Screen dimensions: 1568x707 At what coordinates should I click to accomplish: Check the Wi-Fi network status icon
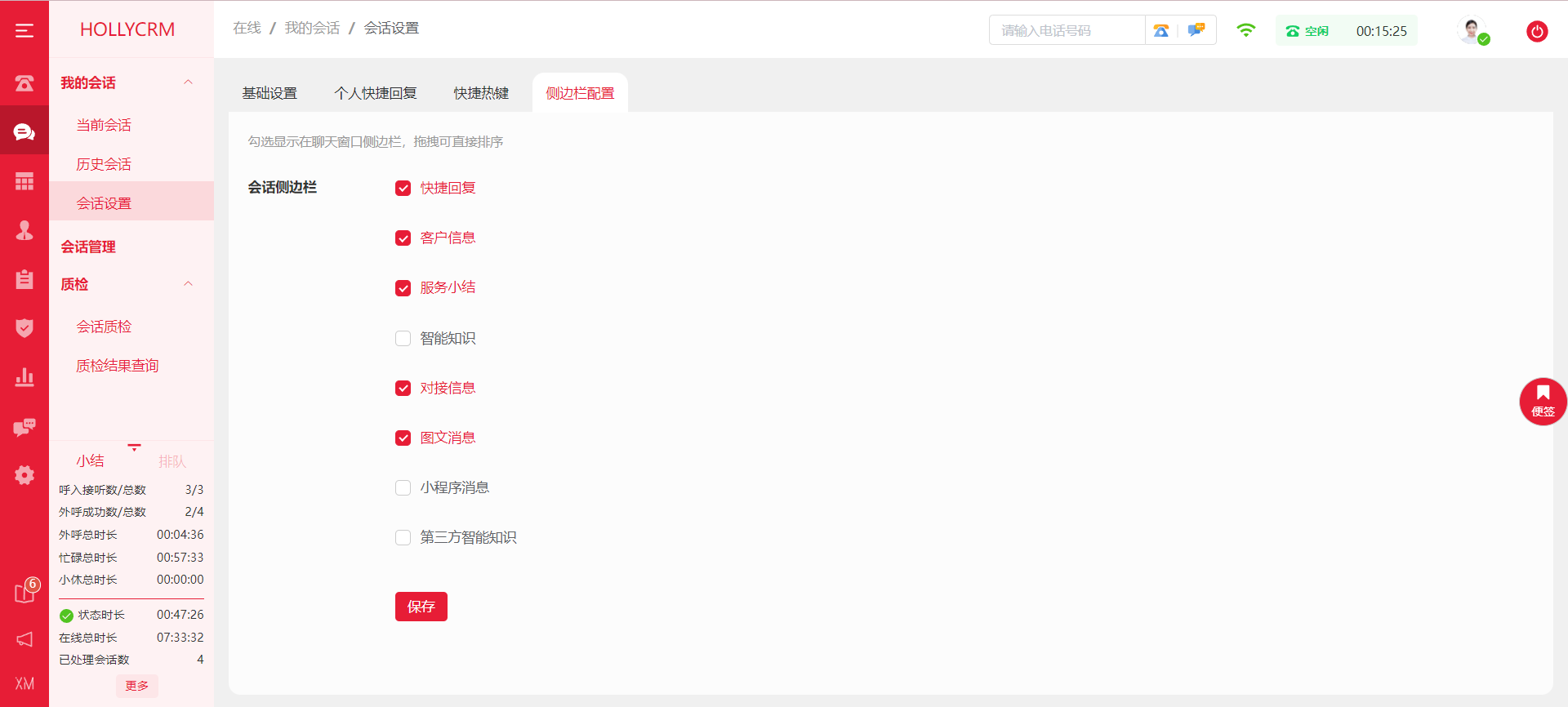pyautogui.click(x=1245, y=30)
